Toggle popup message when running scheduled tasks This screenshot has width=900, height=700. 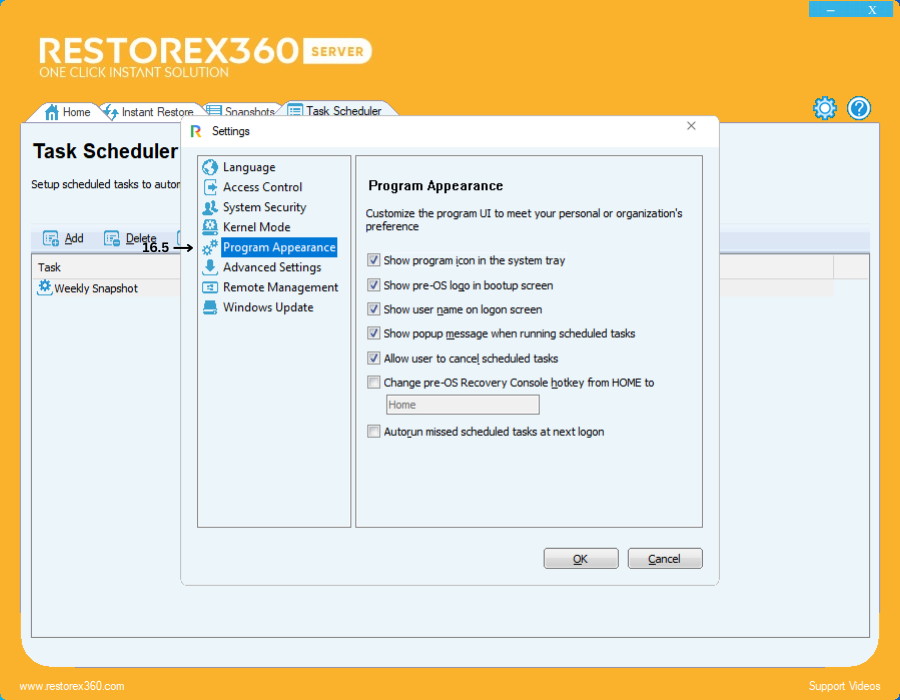coord(374,333)
